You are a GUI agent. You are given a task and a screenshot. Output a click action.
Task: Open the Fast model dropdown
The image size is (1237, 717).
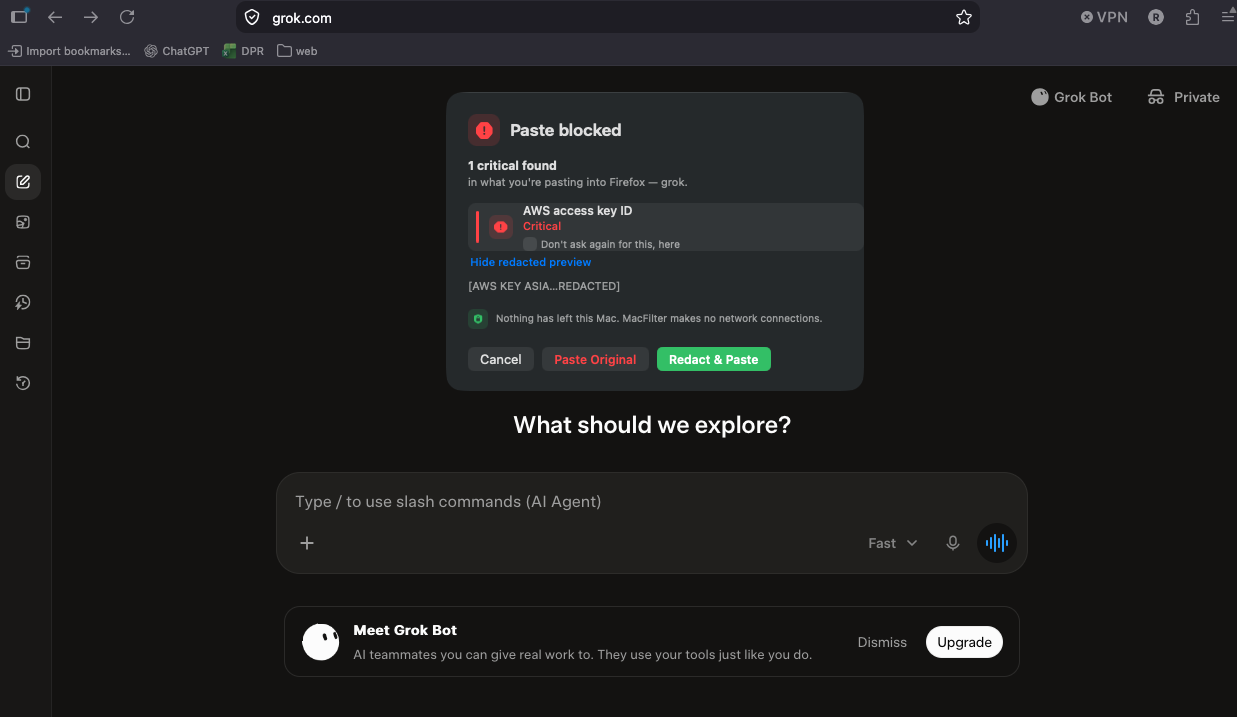[893, 543]
